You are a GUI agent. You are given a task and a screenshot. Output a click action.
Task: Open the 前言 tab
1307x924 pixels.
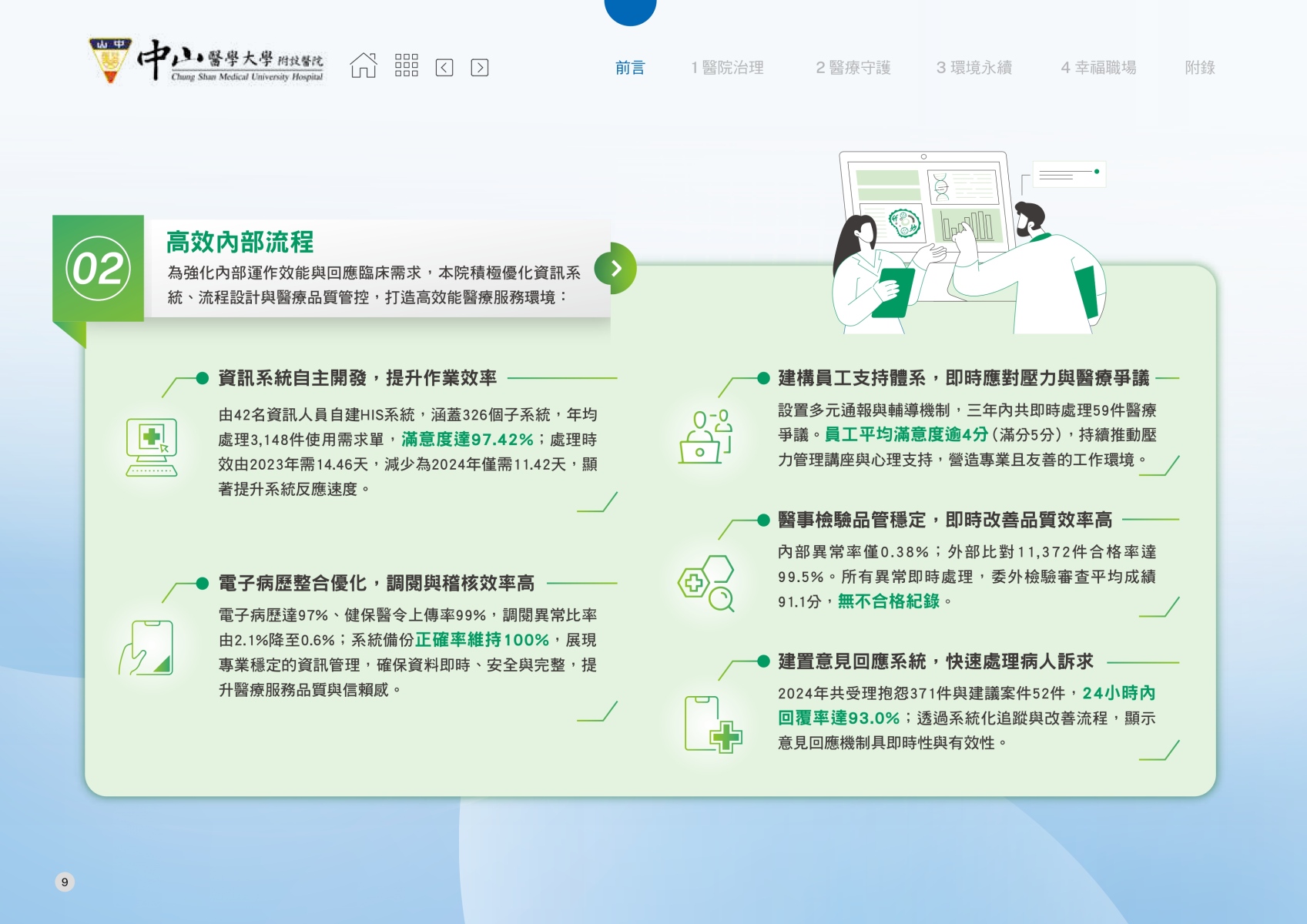(629, 68)
